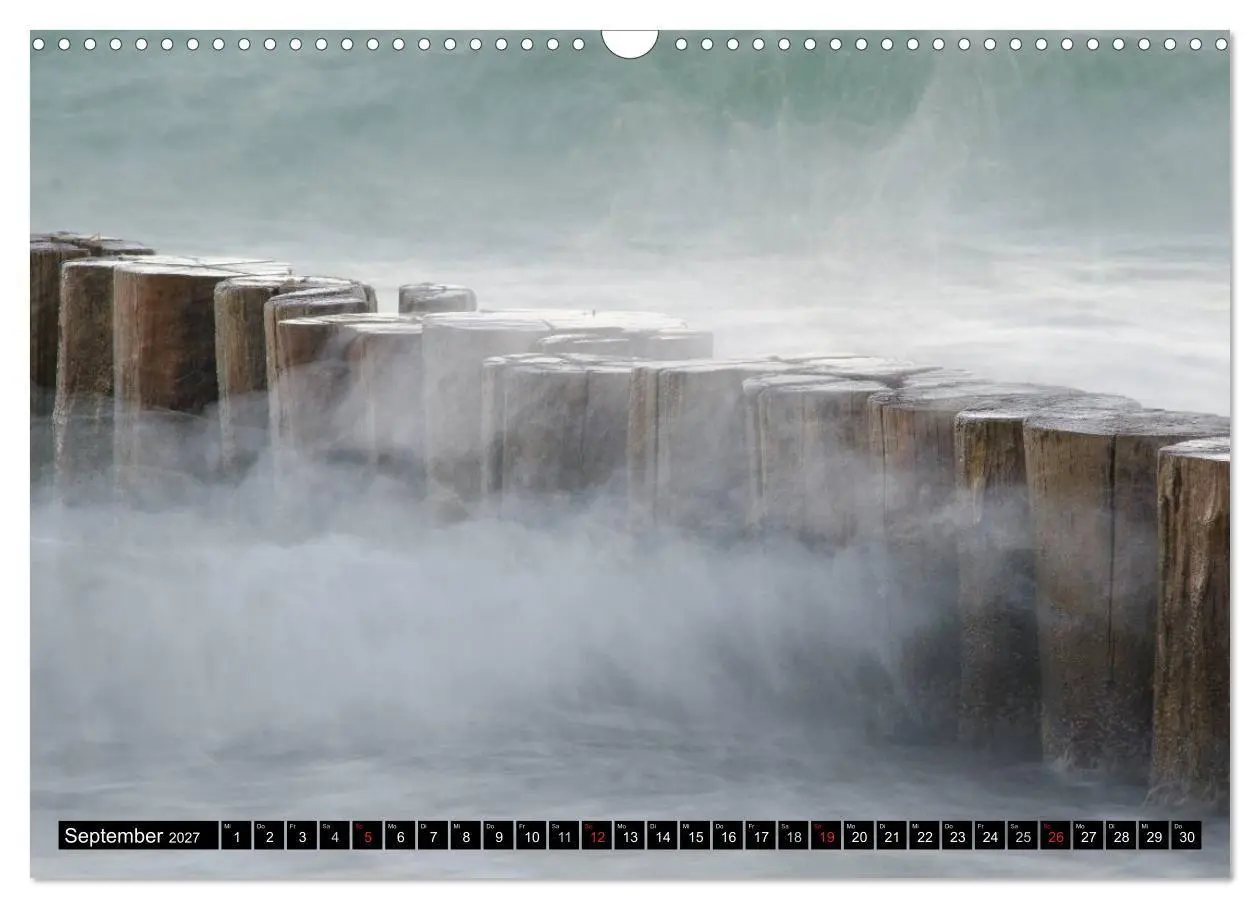Select day 30 in the calendar strip

click(x=1186, y=836)
